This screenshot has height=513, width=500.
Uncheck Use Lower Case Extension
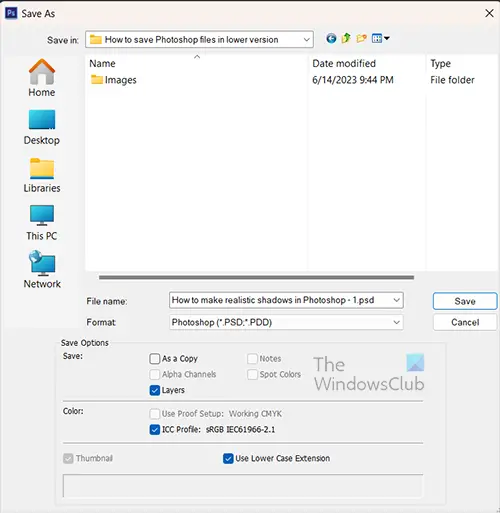[x=228, y=458]
